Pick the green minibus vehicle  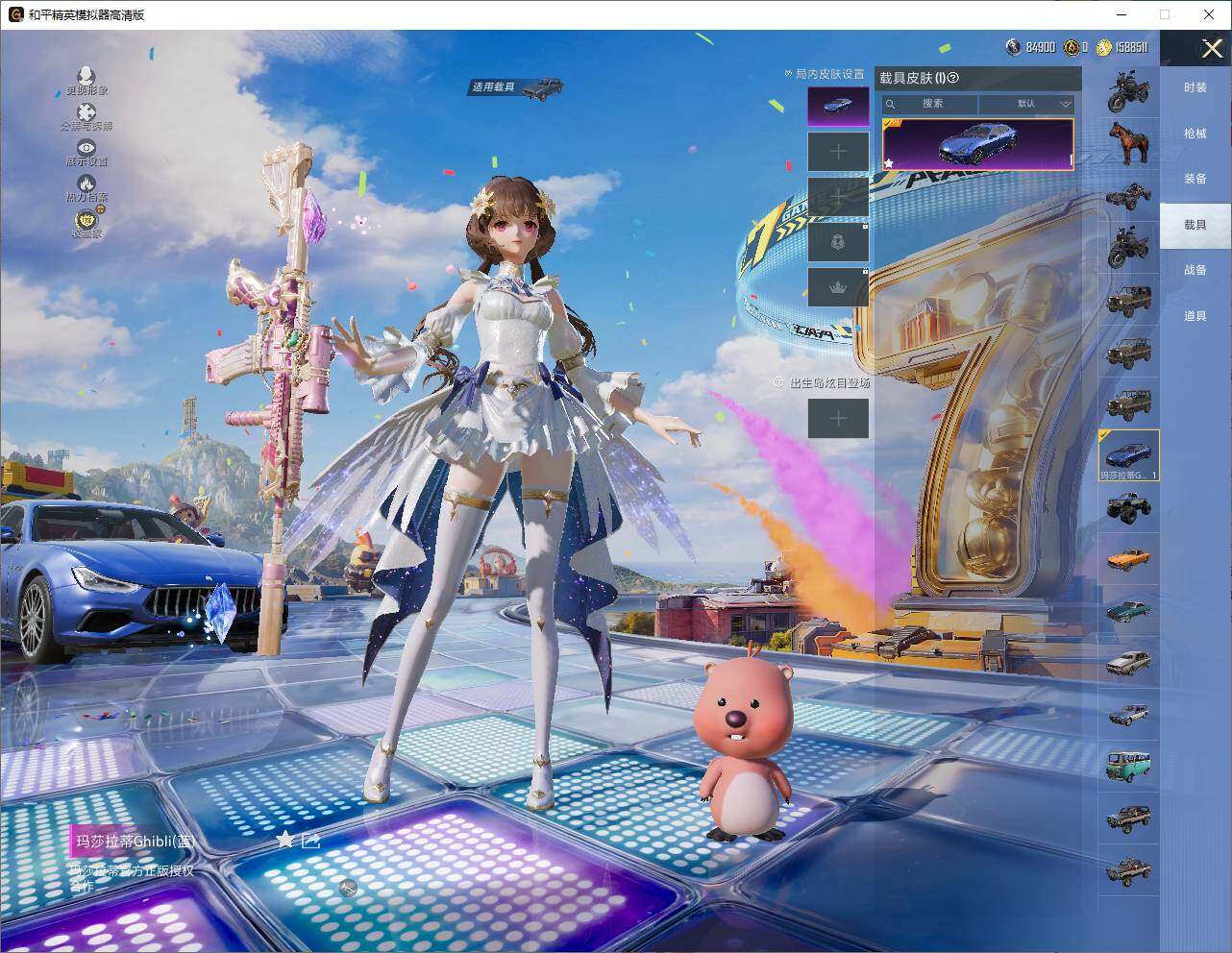(x=1129, y=766)
